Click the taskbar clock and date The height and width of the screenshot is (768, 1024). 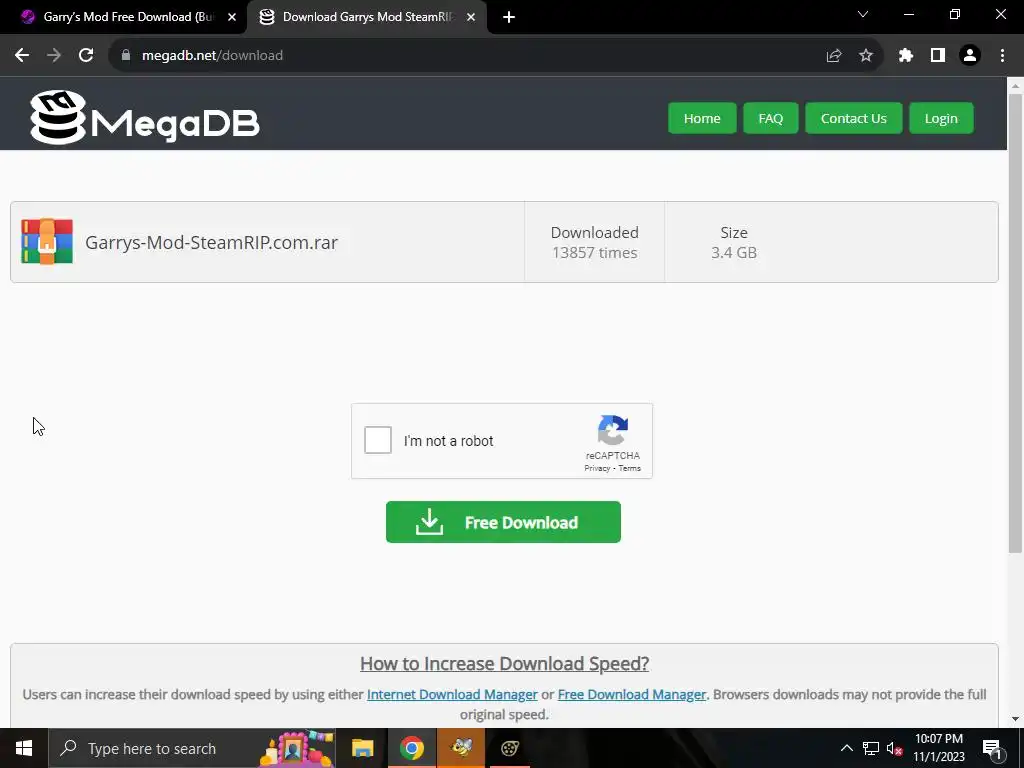938,748
